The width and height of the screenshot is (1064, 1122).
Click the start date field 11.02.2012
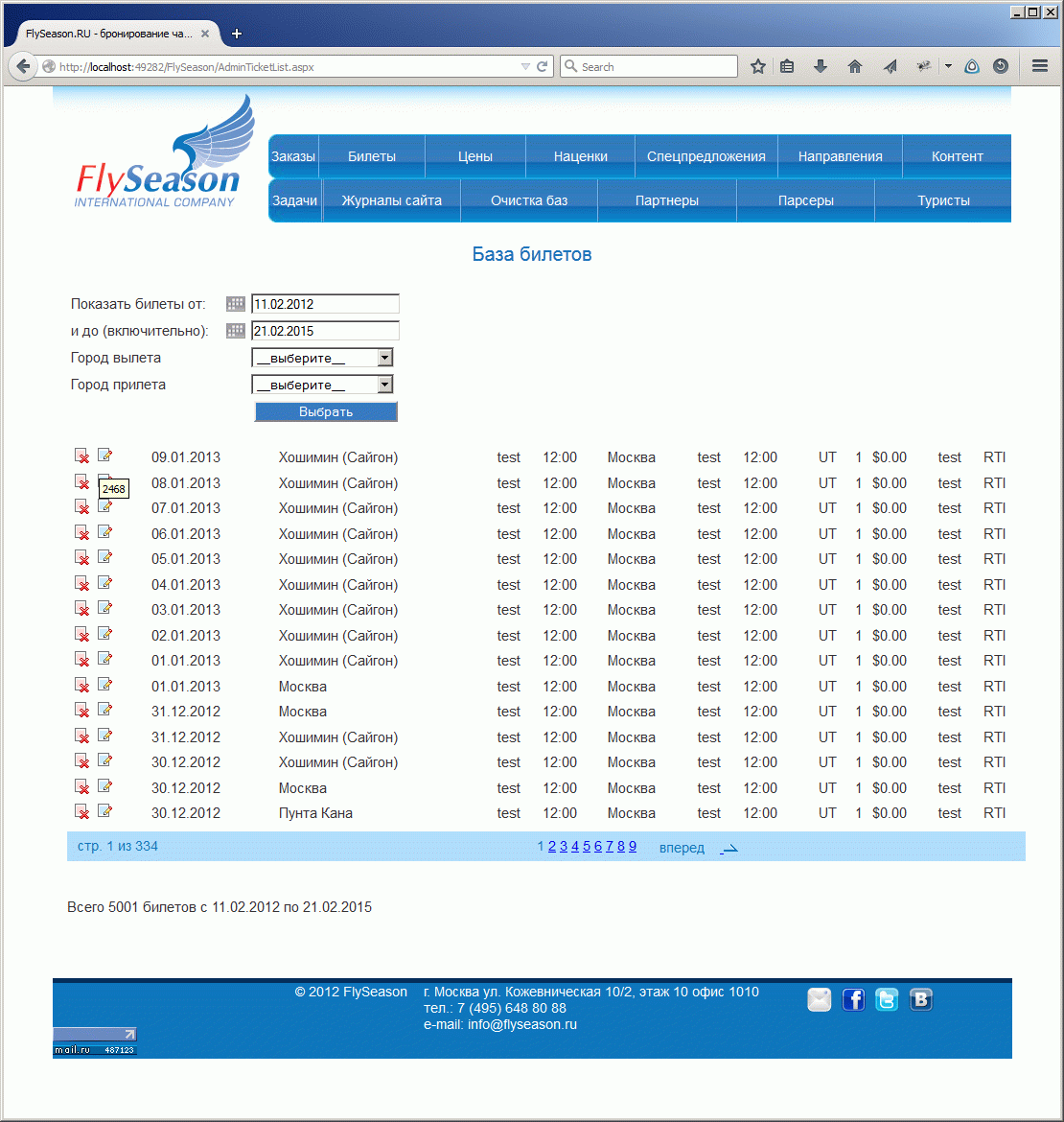point(325,304)
